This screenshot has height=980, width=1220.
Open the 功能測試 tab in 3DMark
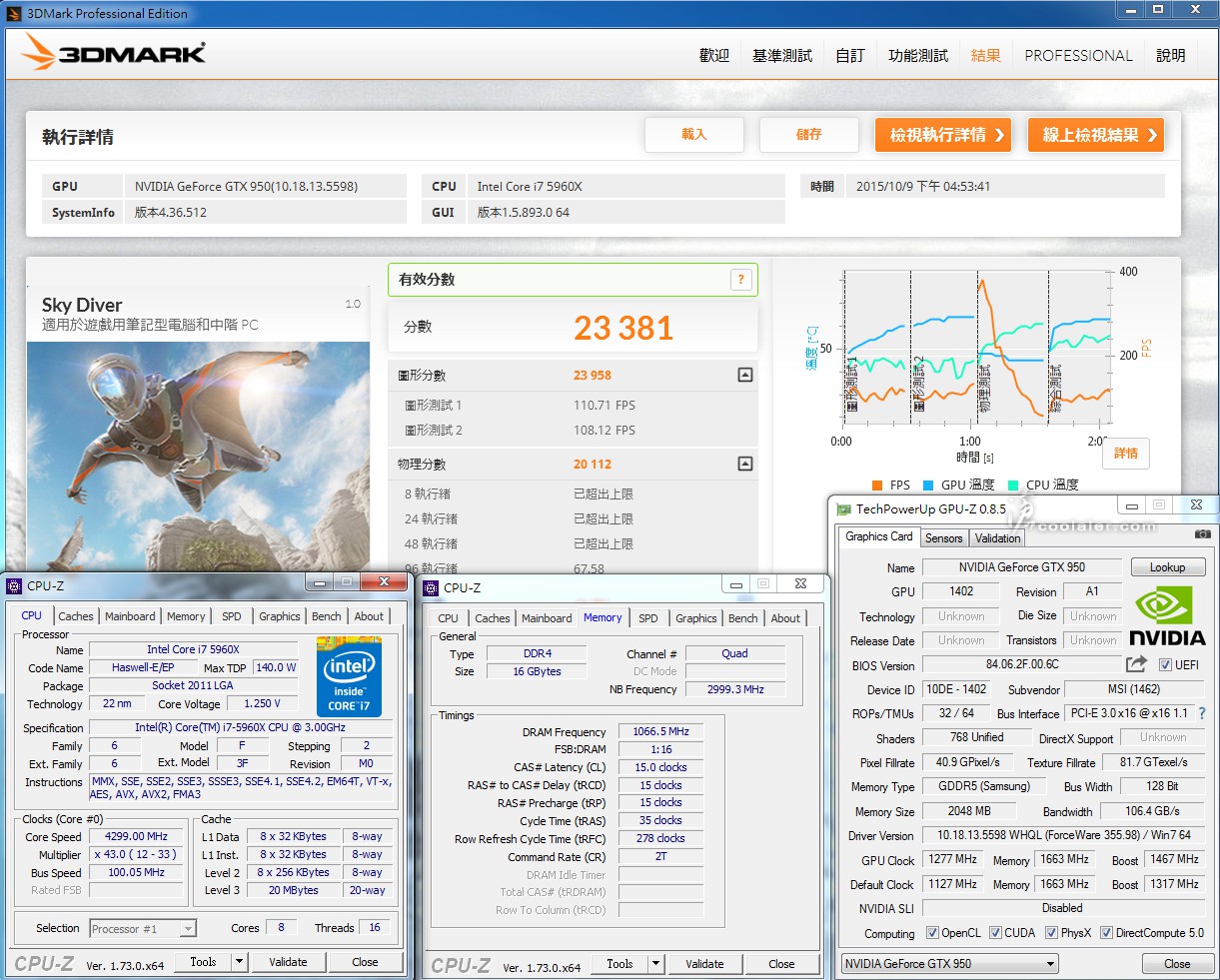point(918,56)
